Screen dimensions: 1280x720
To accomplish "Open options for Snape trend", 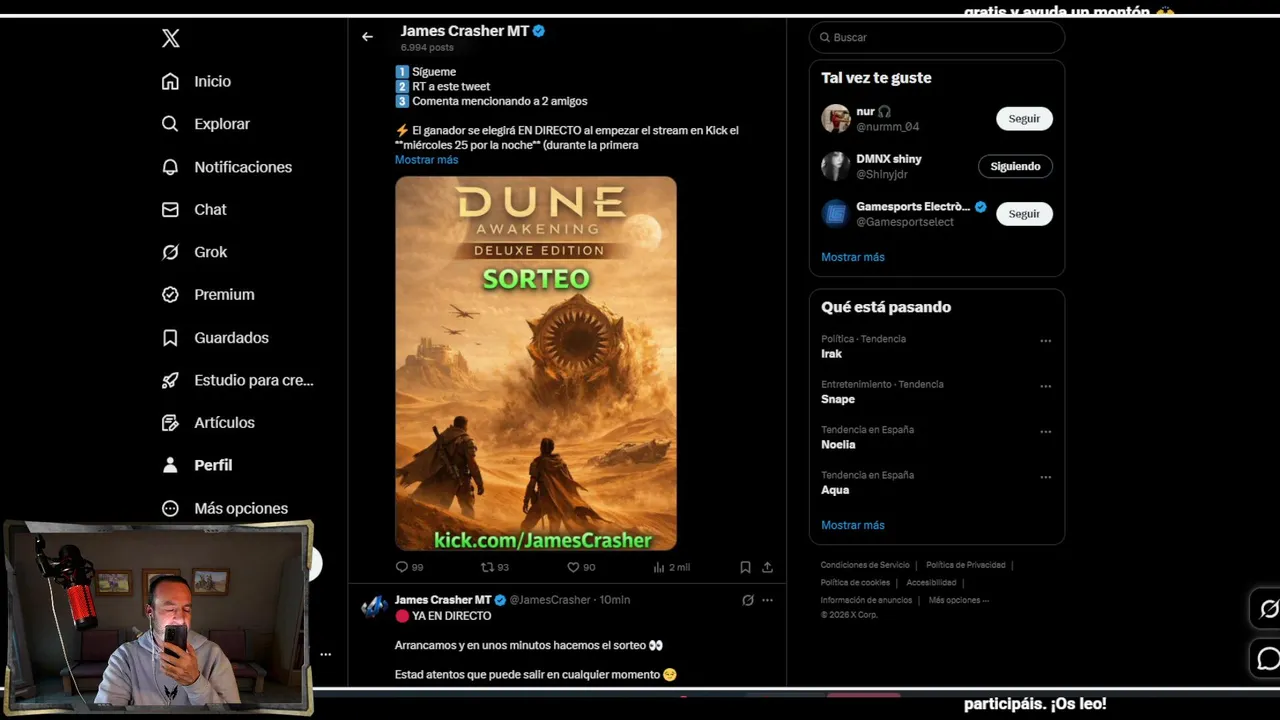I will [x=1045, y=386].
